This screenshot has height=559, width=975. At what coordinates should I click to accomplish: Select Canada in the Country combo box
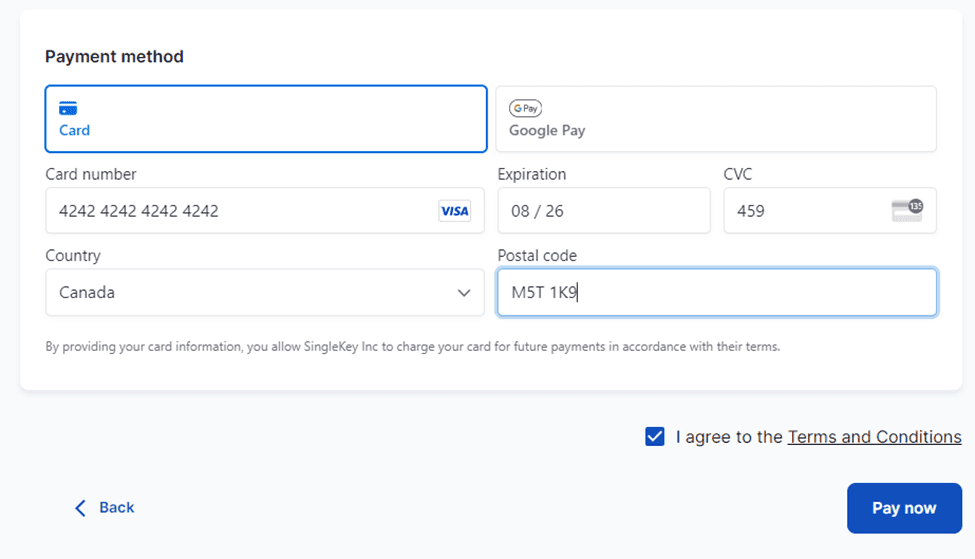250,293
